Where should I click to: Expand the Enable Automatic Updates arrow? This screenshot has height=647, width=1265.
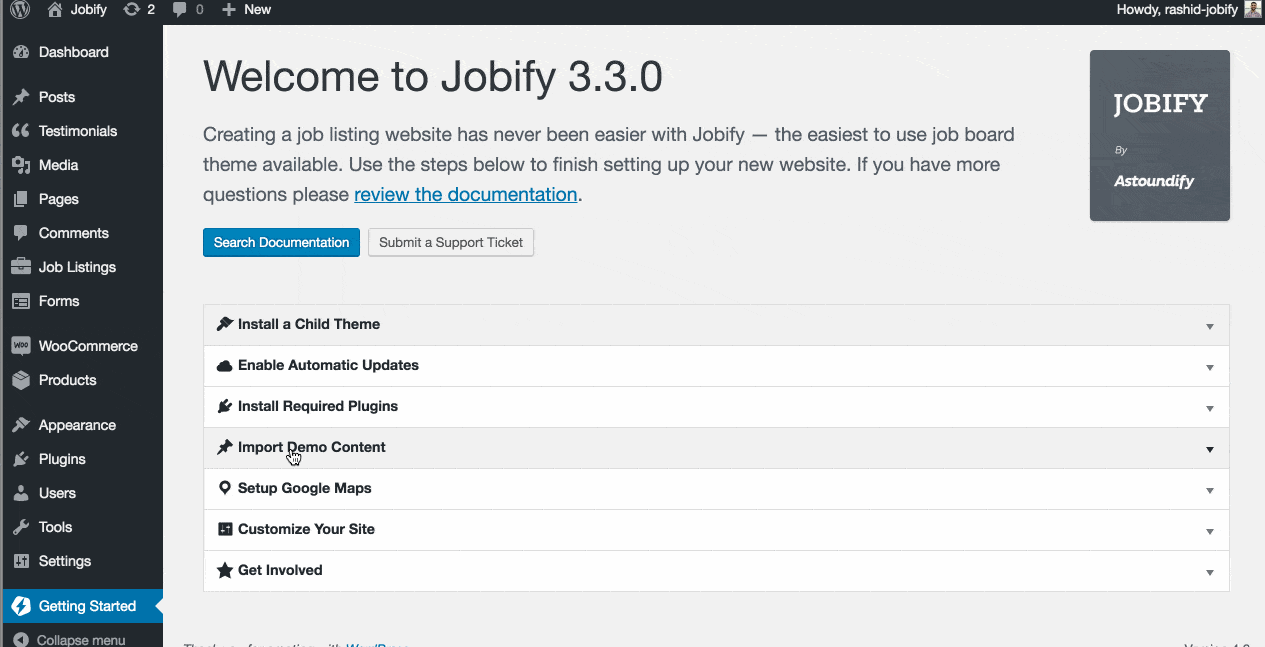pos(1210,367)
